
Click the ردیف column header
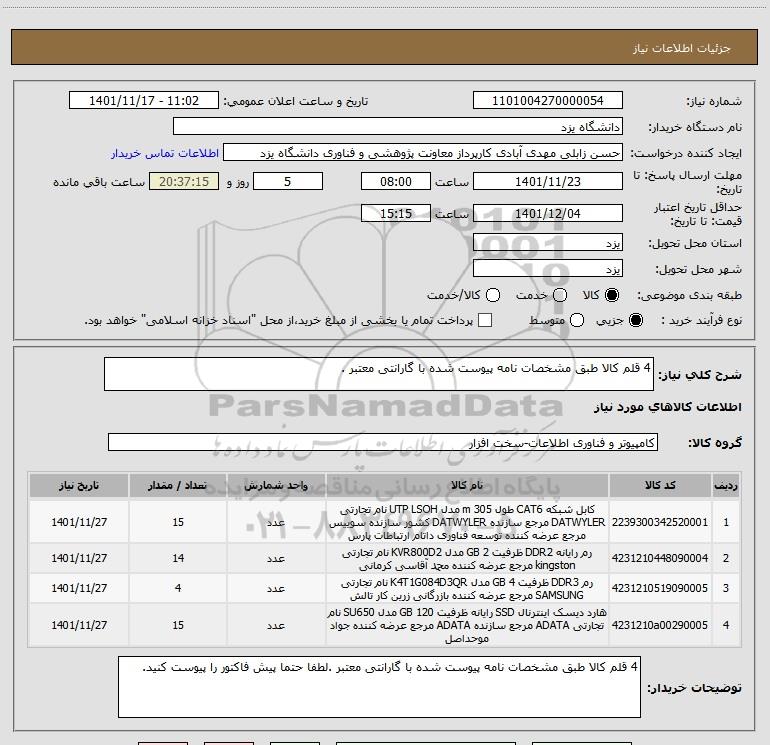(x=726, y=485)
